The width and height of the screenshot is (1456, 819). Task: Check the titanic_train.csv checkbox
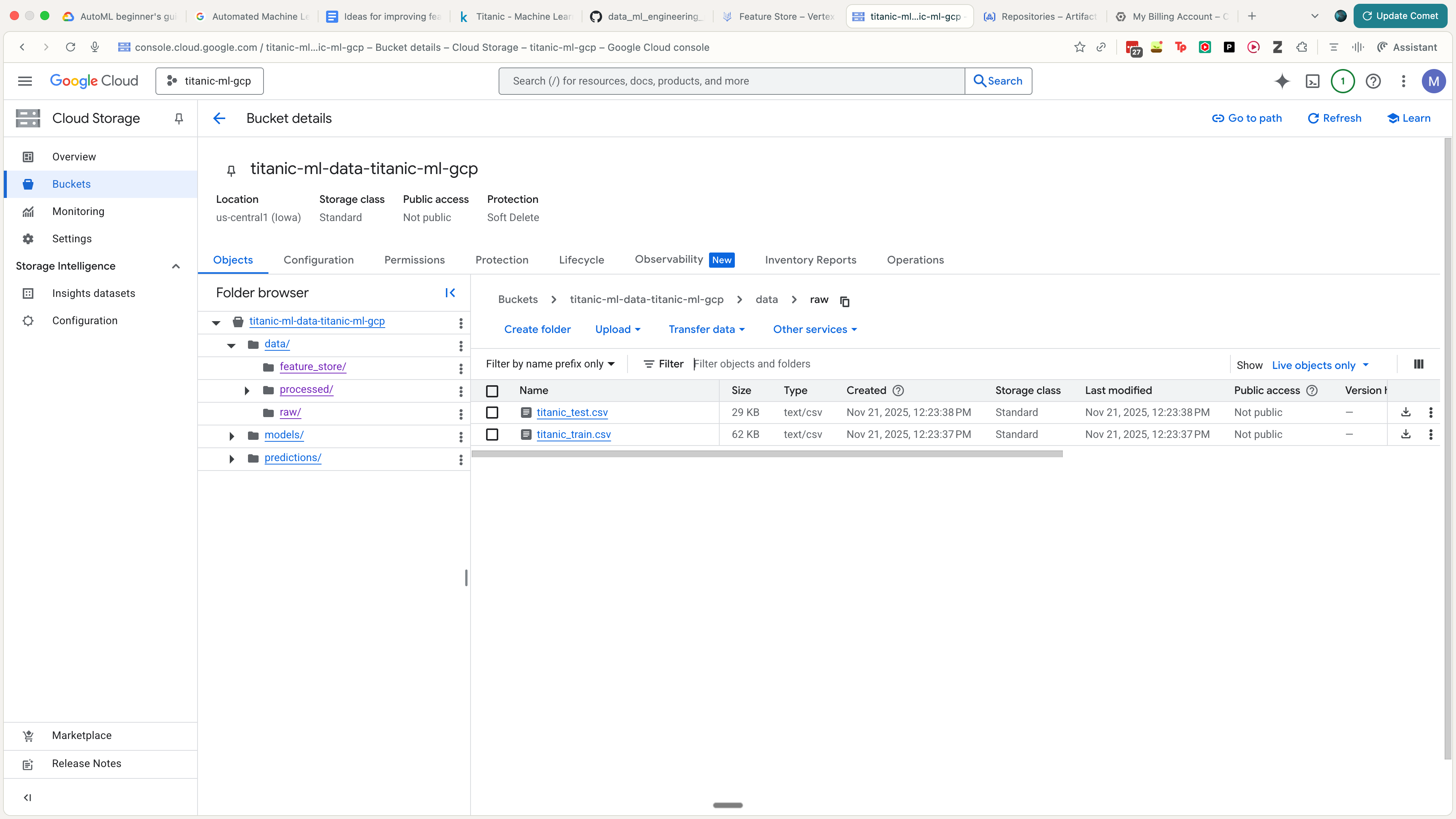[x=492, y=434]
